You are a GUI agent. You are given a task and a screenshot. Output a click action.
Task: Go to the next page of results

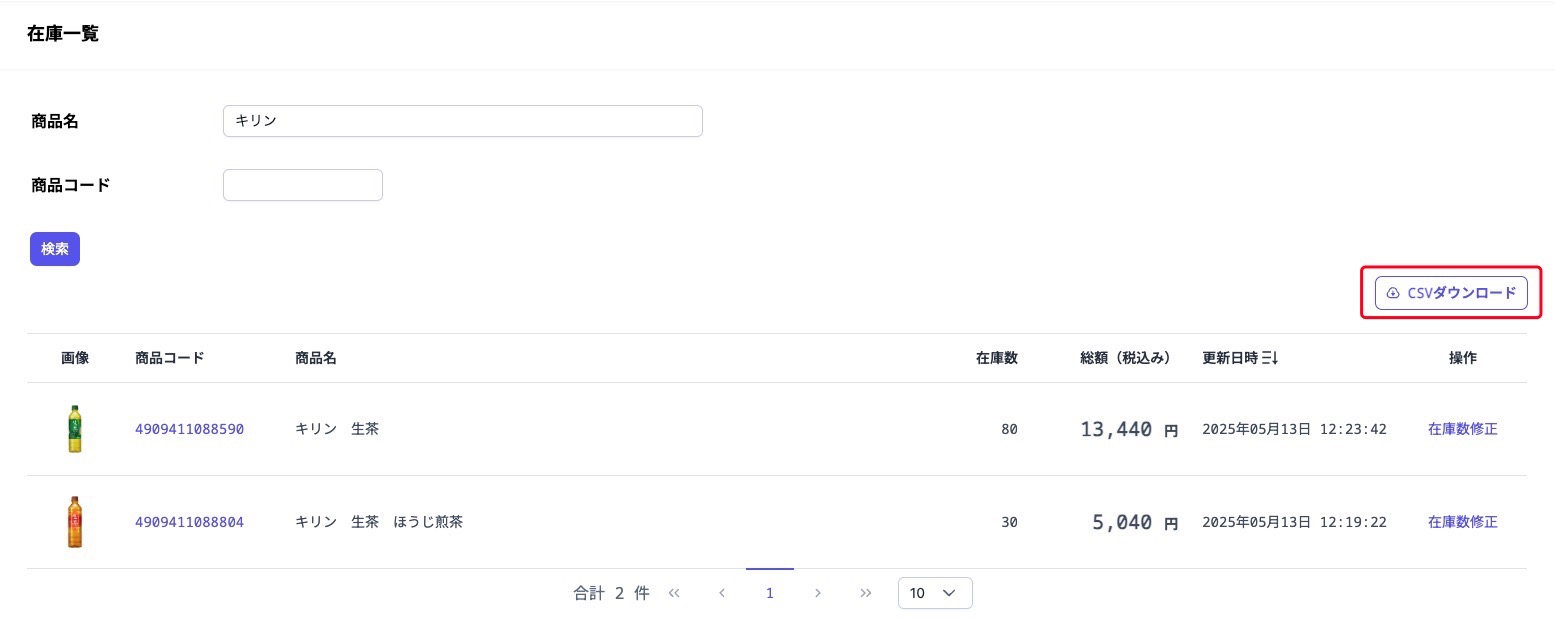click(818, 593)
